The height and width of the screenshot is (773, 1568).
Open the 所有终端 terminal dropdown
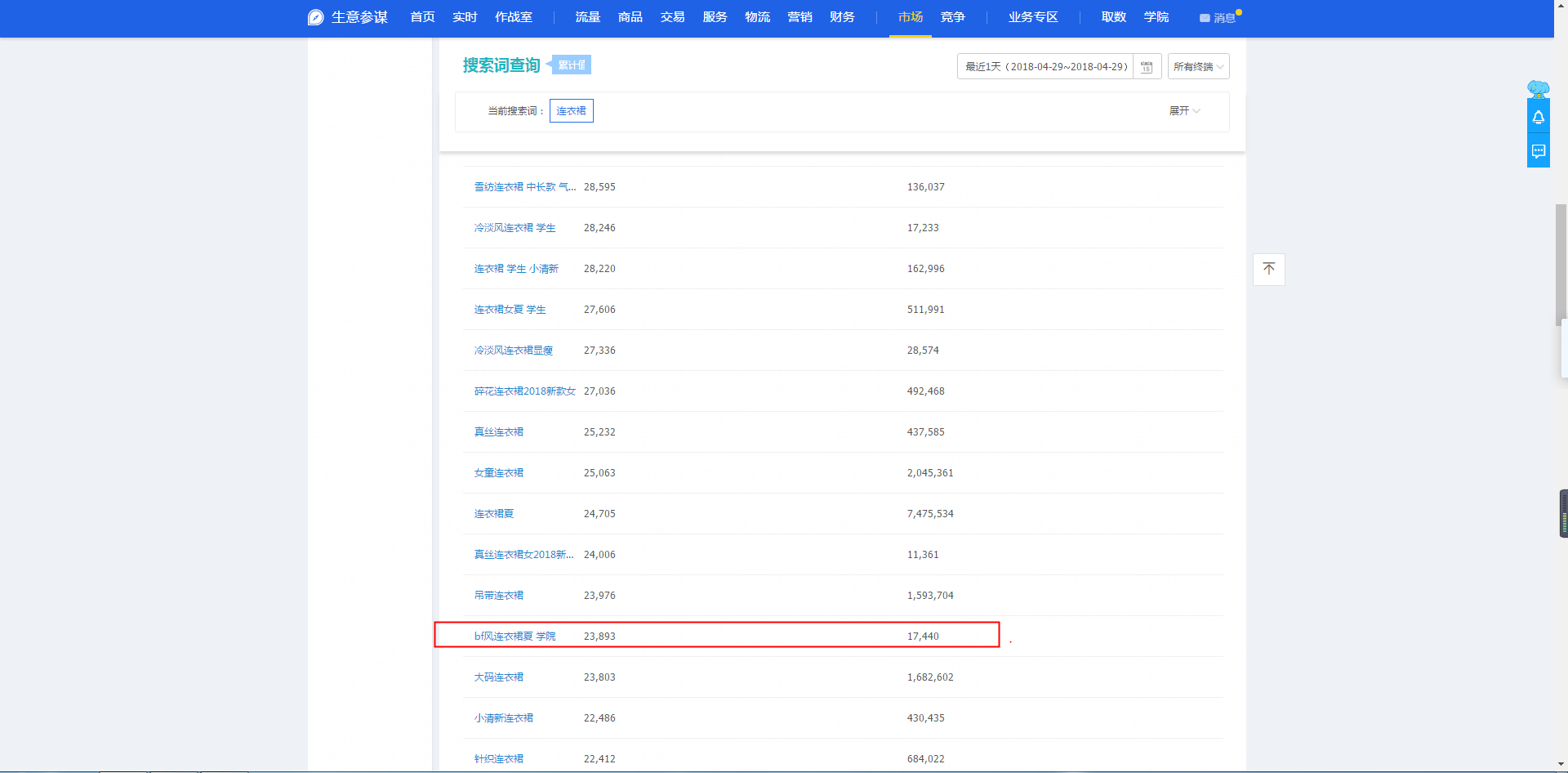point(1199,67)
